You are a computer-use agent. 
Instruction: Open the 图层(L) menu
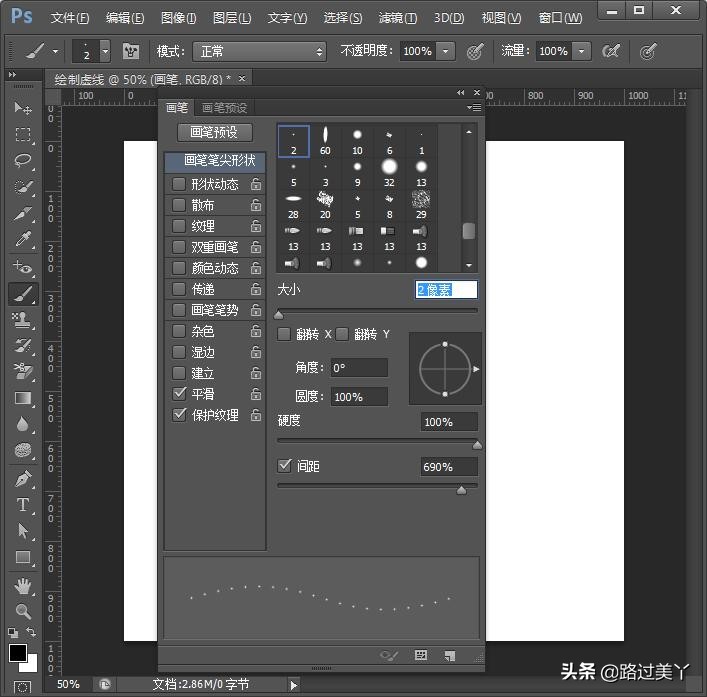(x=232, y=18)
